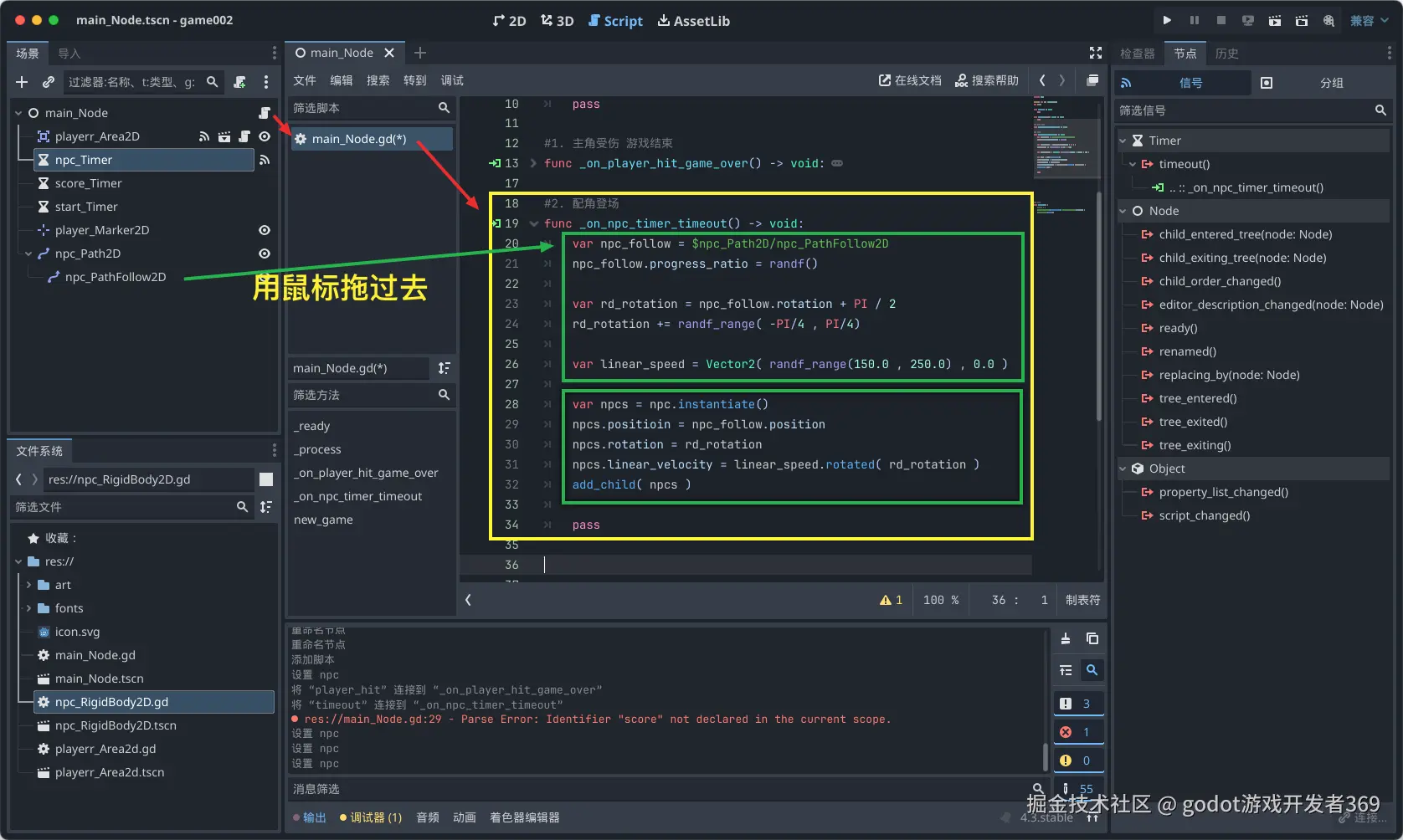Switch to the 导入 dock tab
This screenshot has height=840, width=1403.
pyautogui.click(x=69, y=54)
